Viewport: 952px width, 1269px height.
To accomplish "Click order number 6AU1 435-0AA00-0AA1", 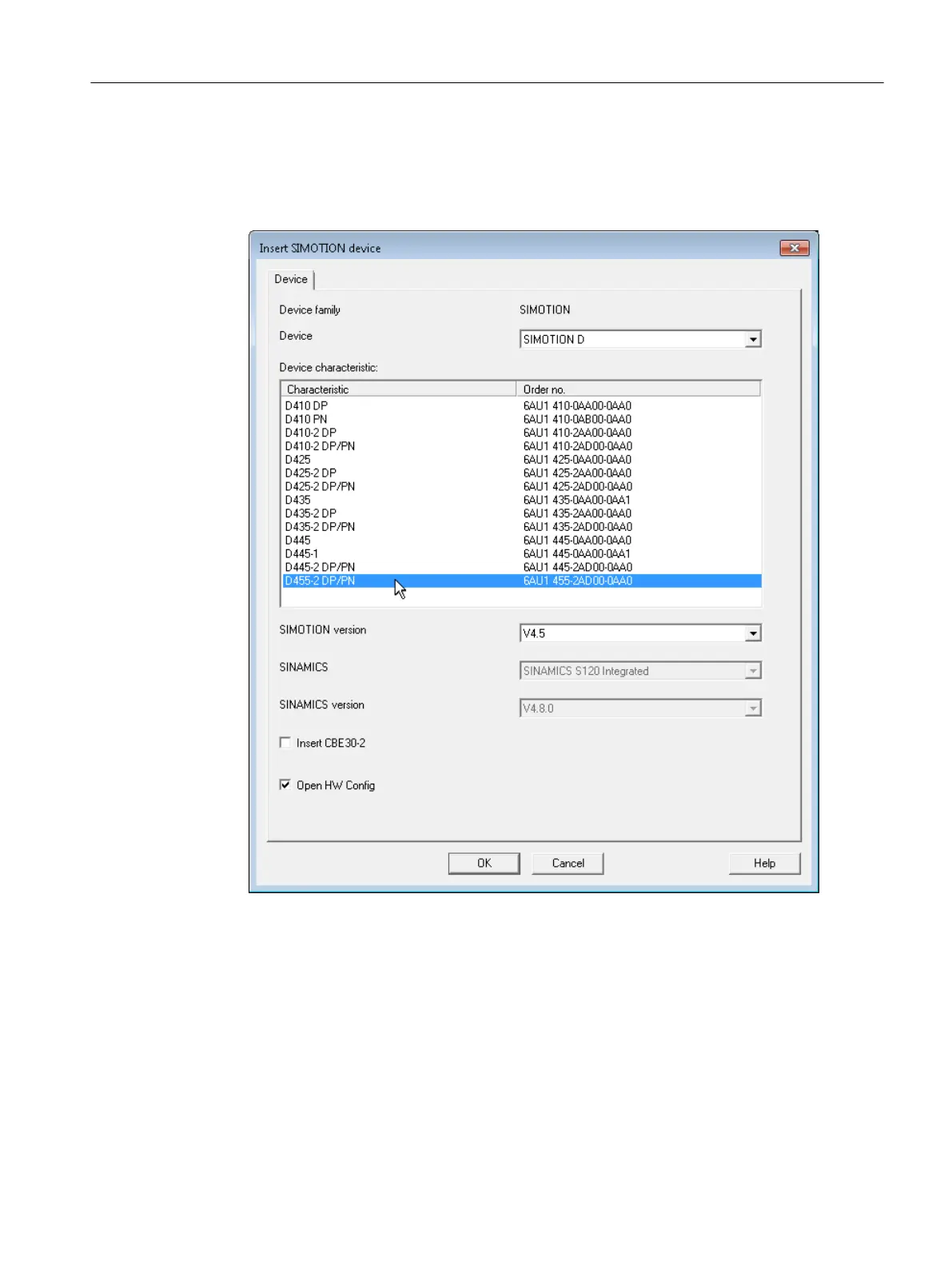I will click(x=577, y=500).
